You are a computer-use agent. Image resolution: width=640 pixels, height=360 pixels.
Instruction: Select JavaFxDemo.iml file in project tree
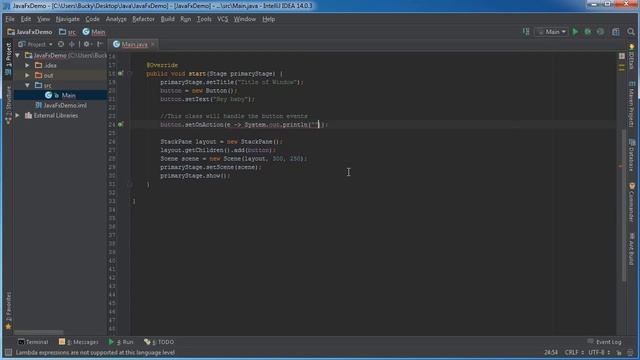click(x=61, y=105)
